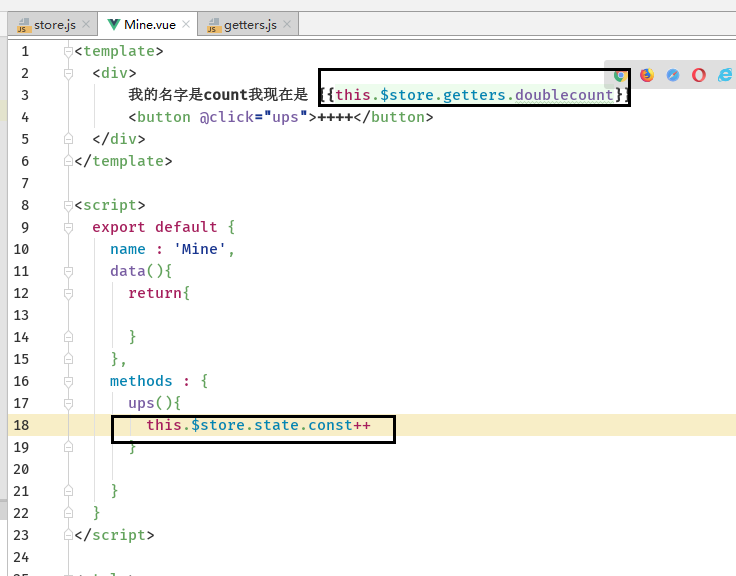Open preview in Opera browser icon

[x=698, y=75]
